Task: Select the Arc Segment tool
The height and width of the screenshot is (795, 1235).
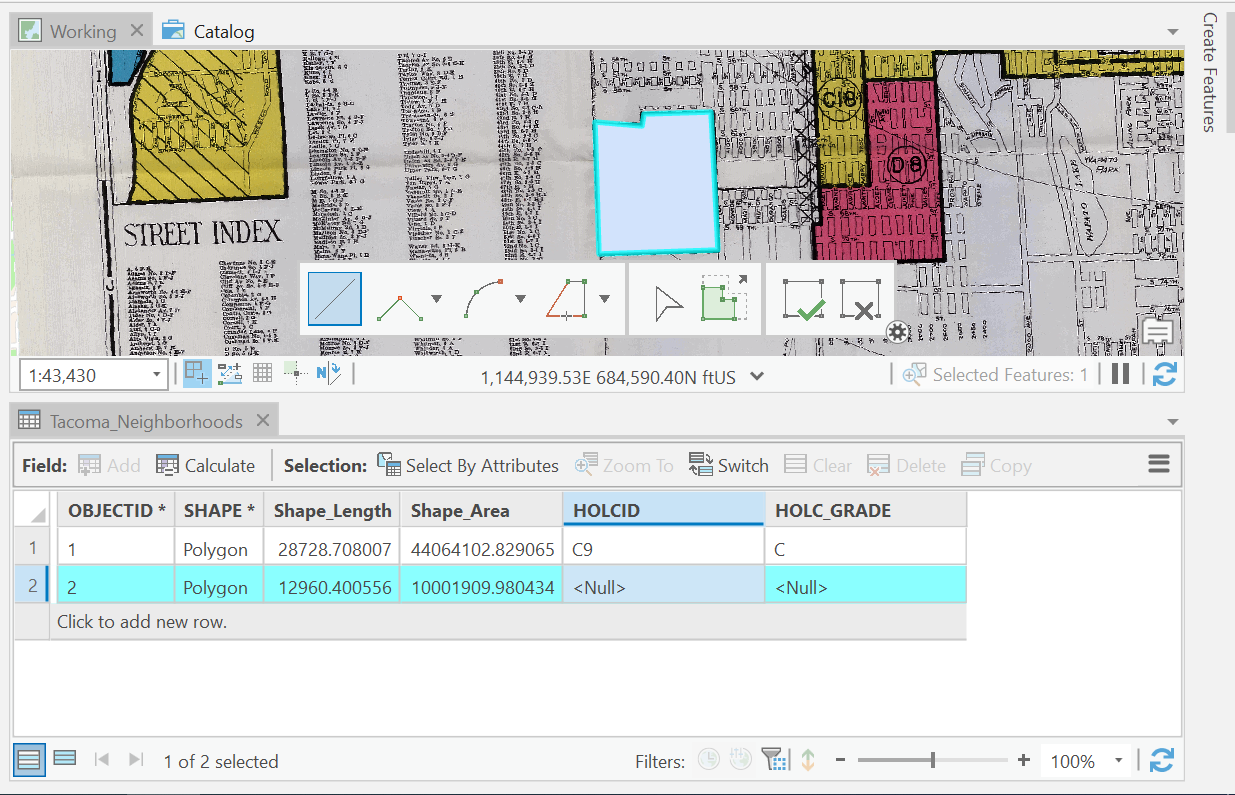Action: [x=484, y=299]
